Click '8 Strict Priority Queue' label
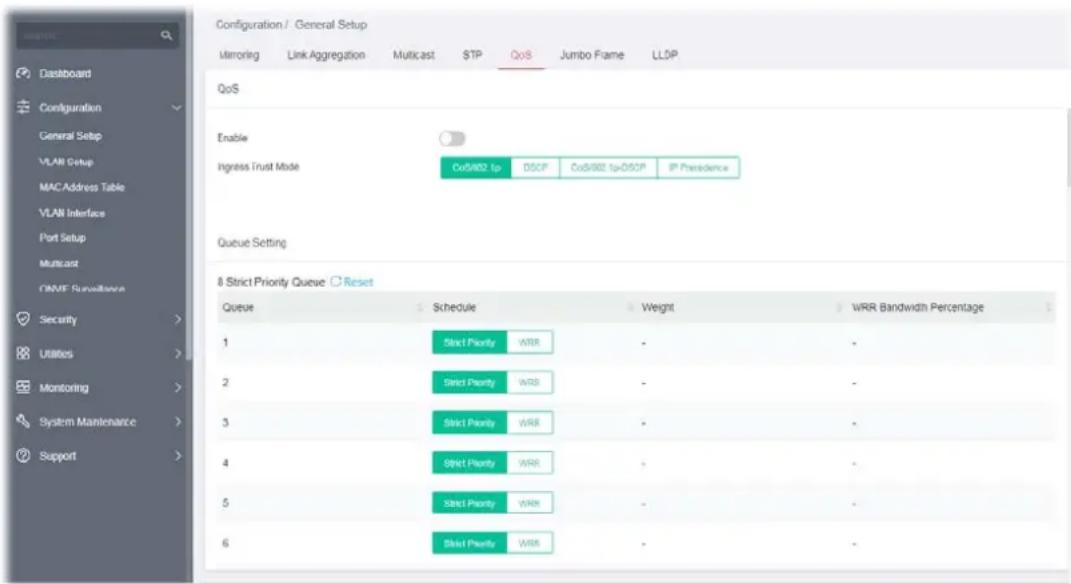Image resolution: width=1071 pixels, height=584 pixels. (x=271, y=281)
